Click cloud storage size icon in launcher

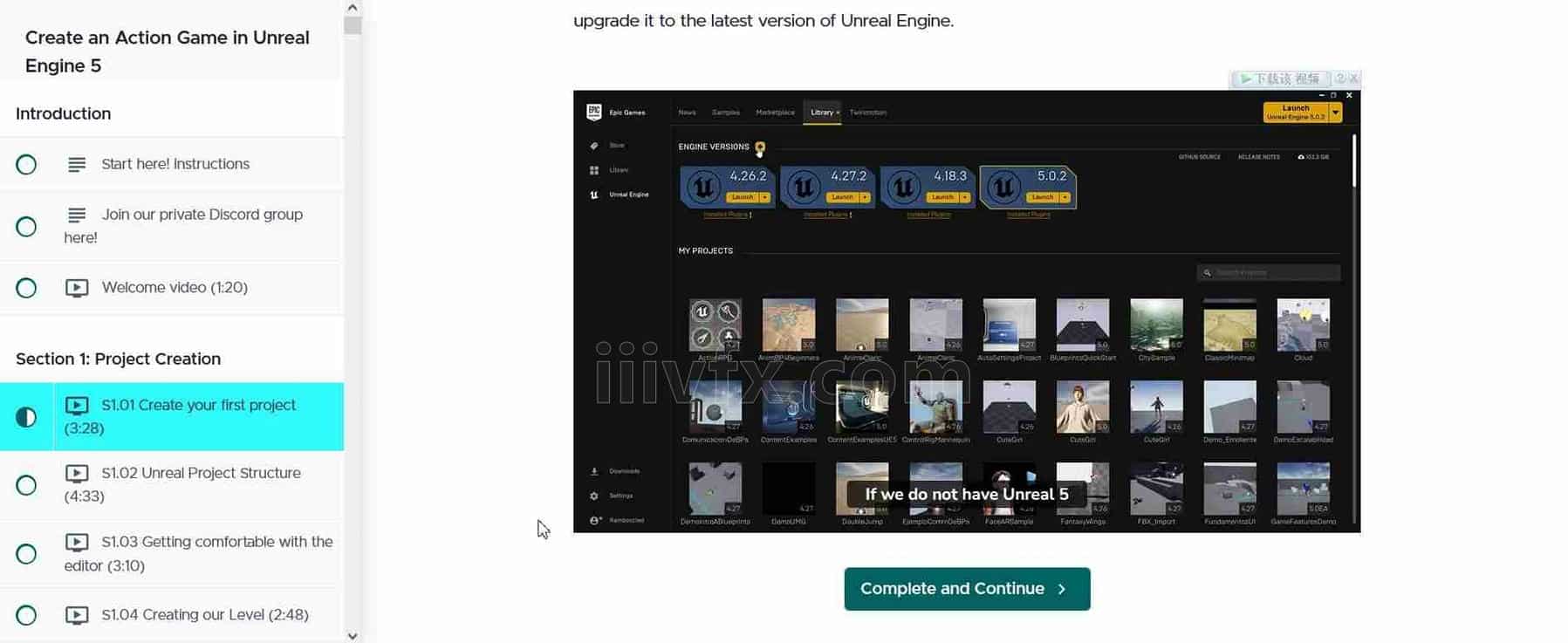1301,157
